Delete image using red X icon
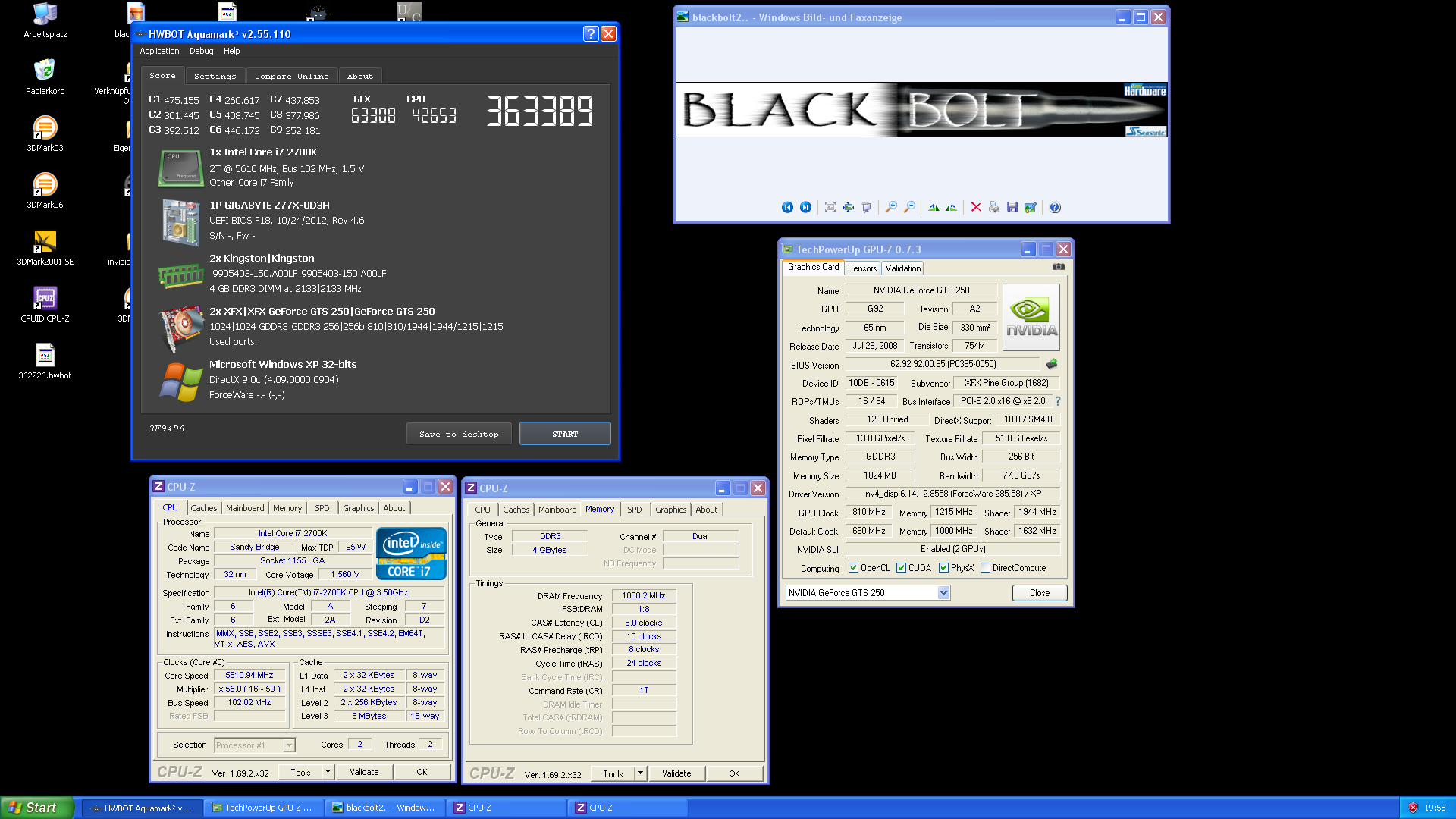Image resolution: width=1456 pixels, height=819 pixels. (x=976, y=207)
